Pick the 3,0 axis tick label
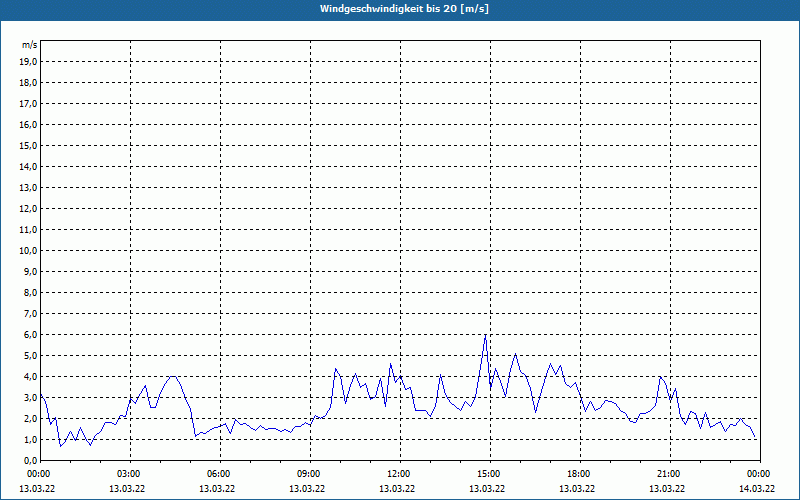800x500 pixels. click(31, 397)
